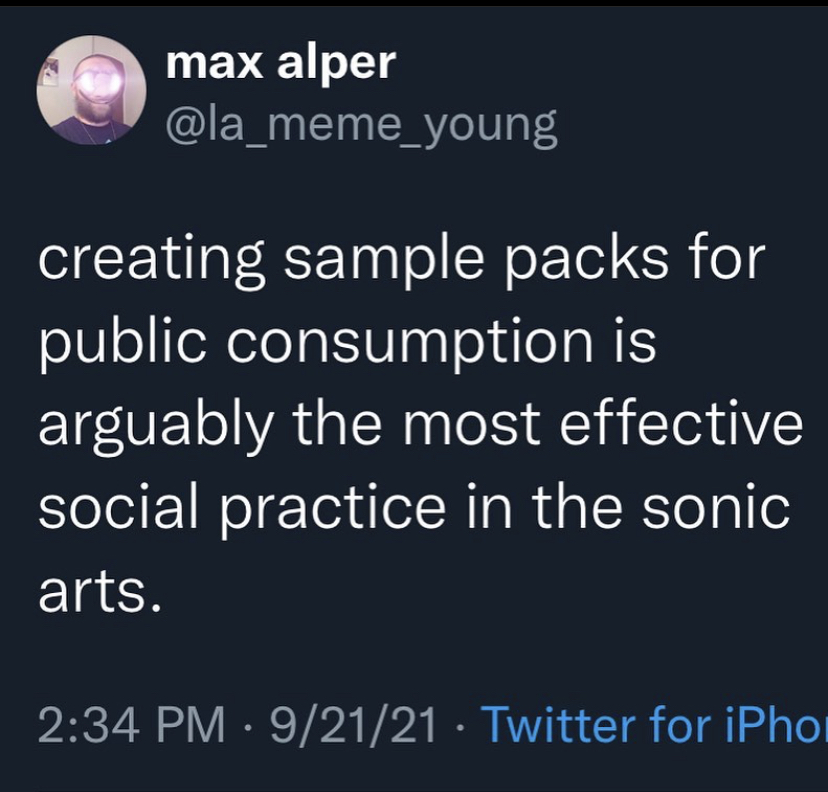Click the word "creating" in the tweet
Image resolution: width=828 pixels, height=792 pixels.
(x=151, y=260)
